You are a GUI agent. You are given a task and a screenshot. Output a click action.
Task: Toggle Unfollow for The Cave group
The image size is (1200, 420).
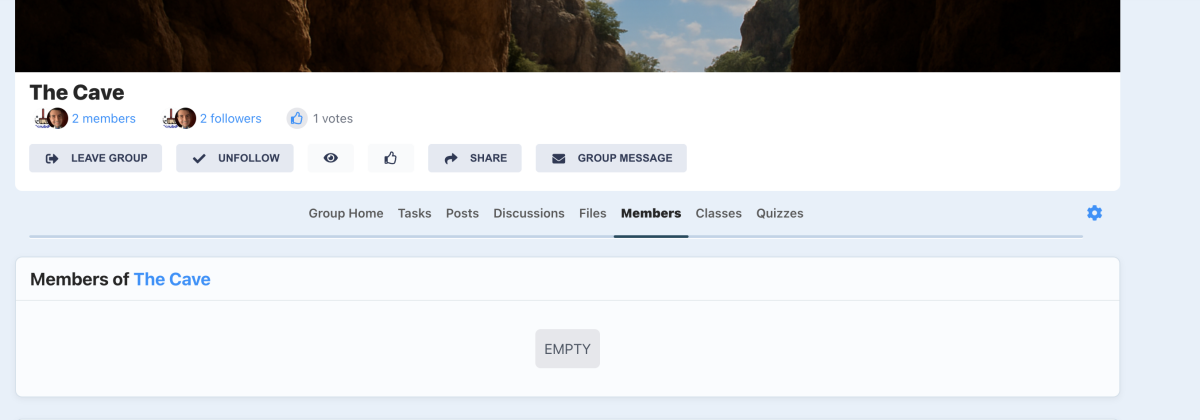(x=235, y=158)
